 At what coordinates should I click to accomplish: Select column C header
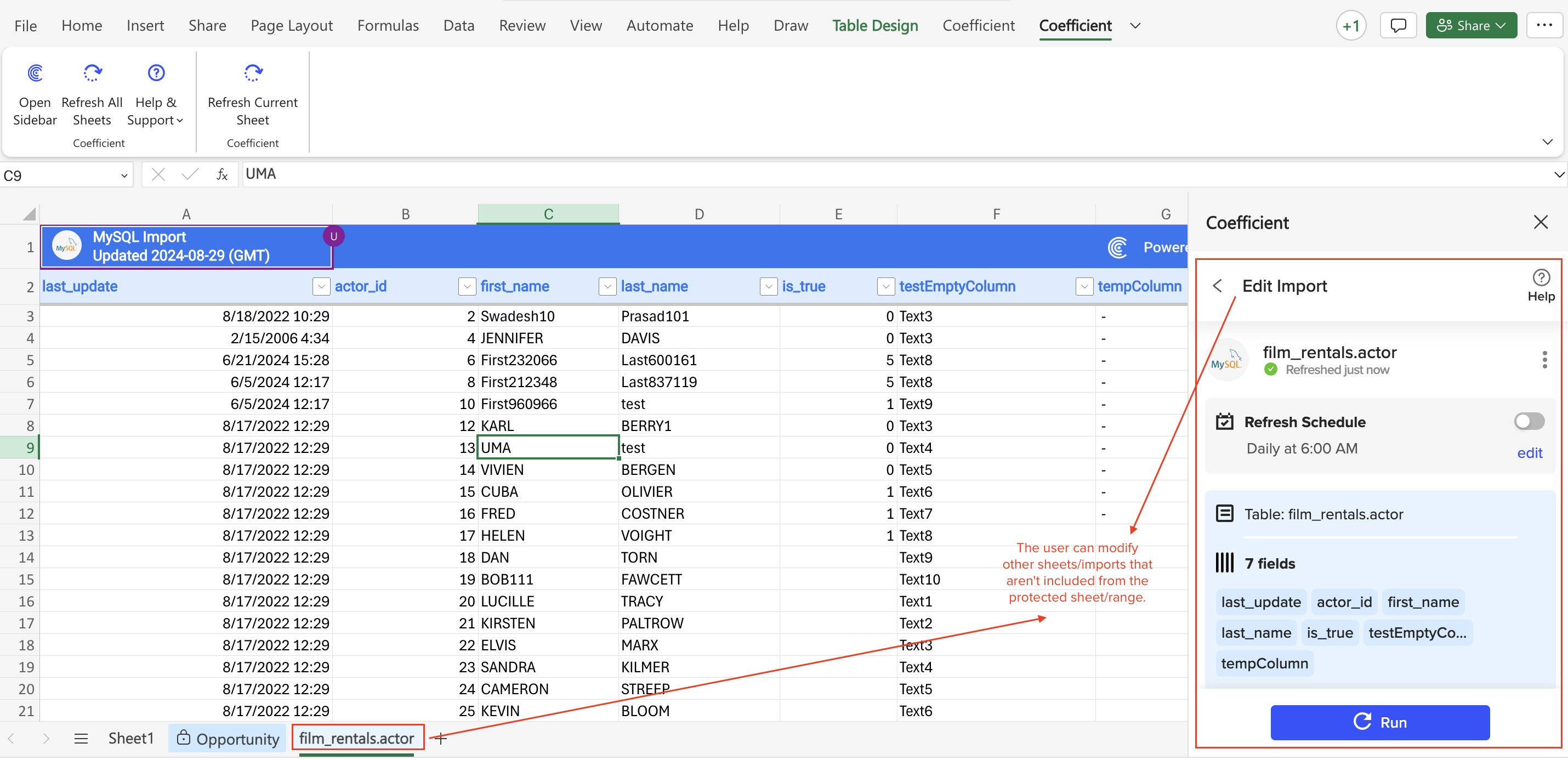[x=548, y=214]
